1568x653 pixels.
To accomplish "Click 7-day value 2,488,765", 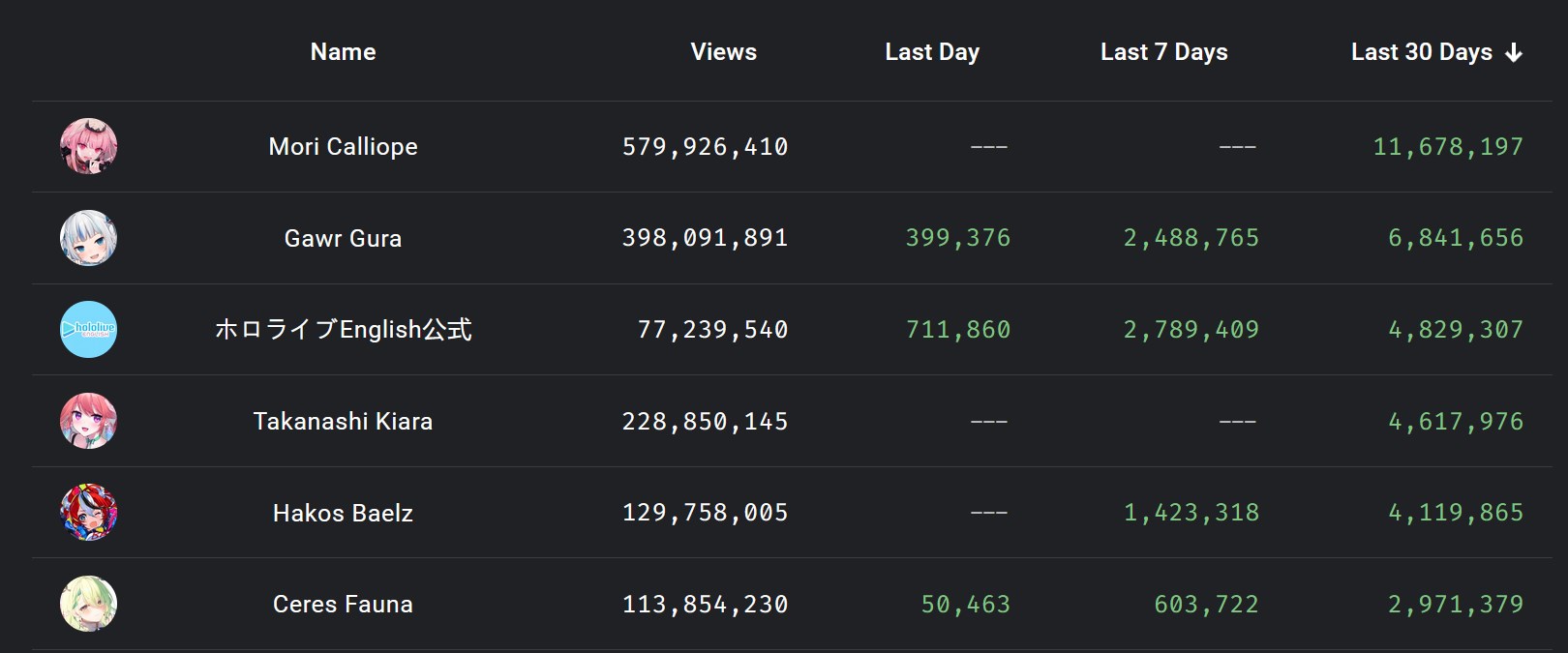I will 1191,238.
